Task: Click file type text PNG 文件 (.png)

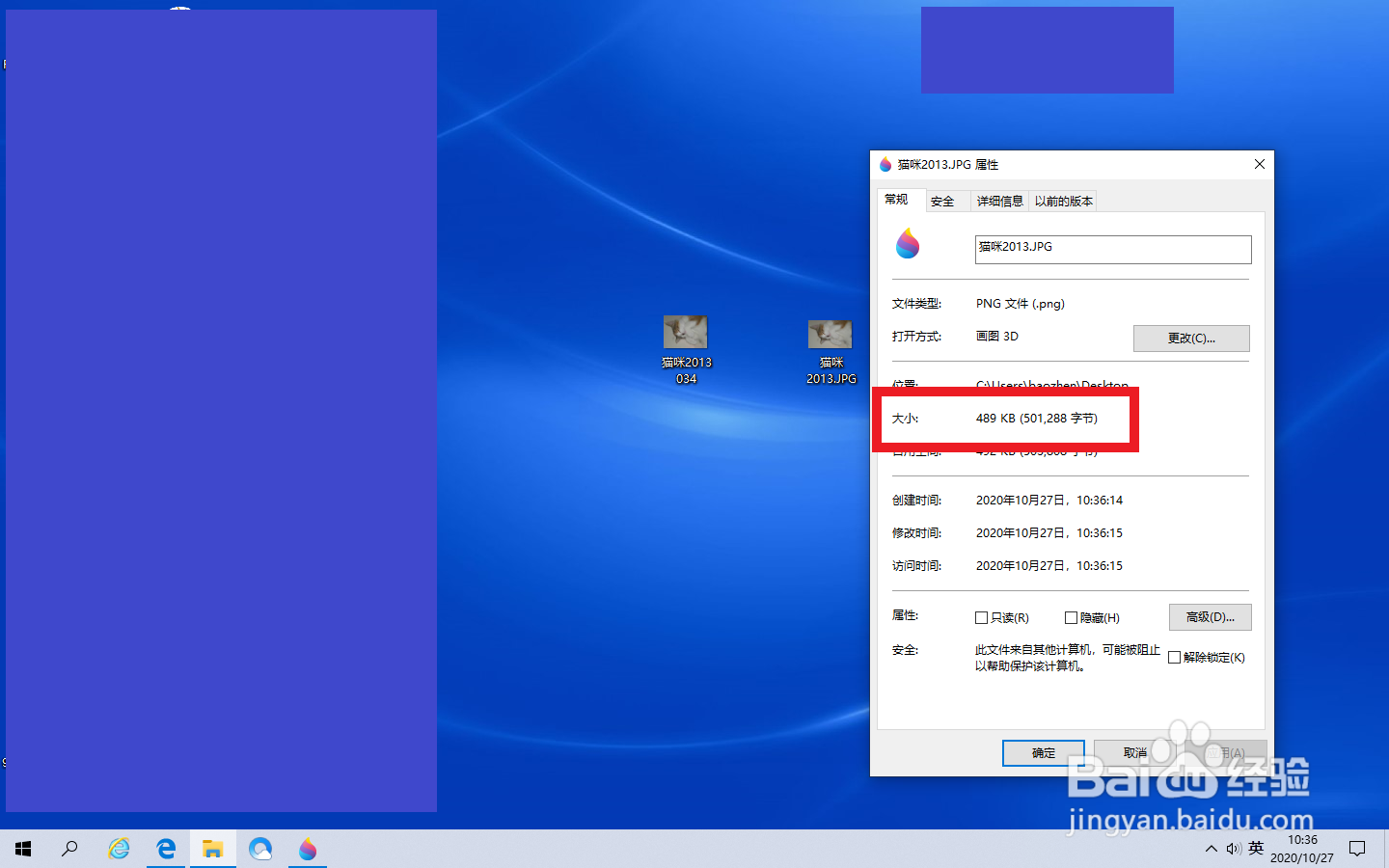Action: click(1020, 304)
